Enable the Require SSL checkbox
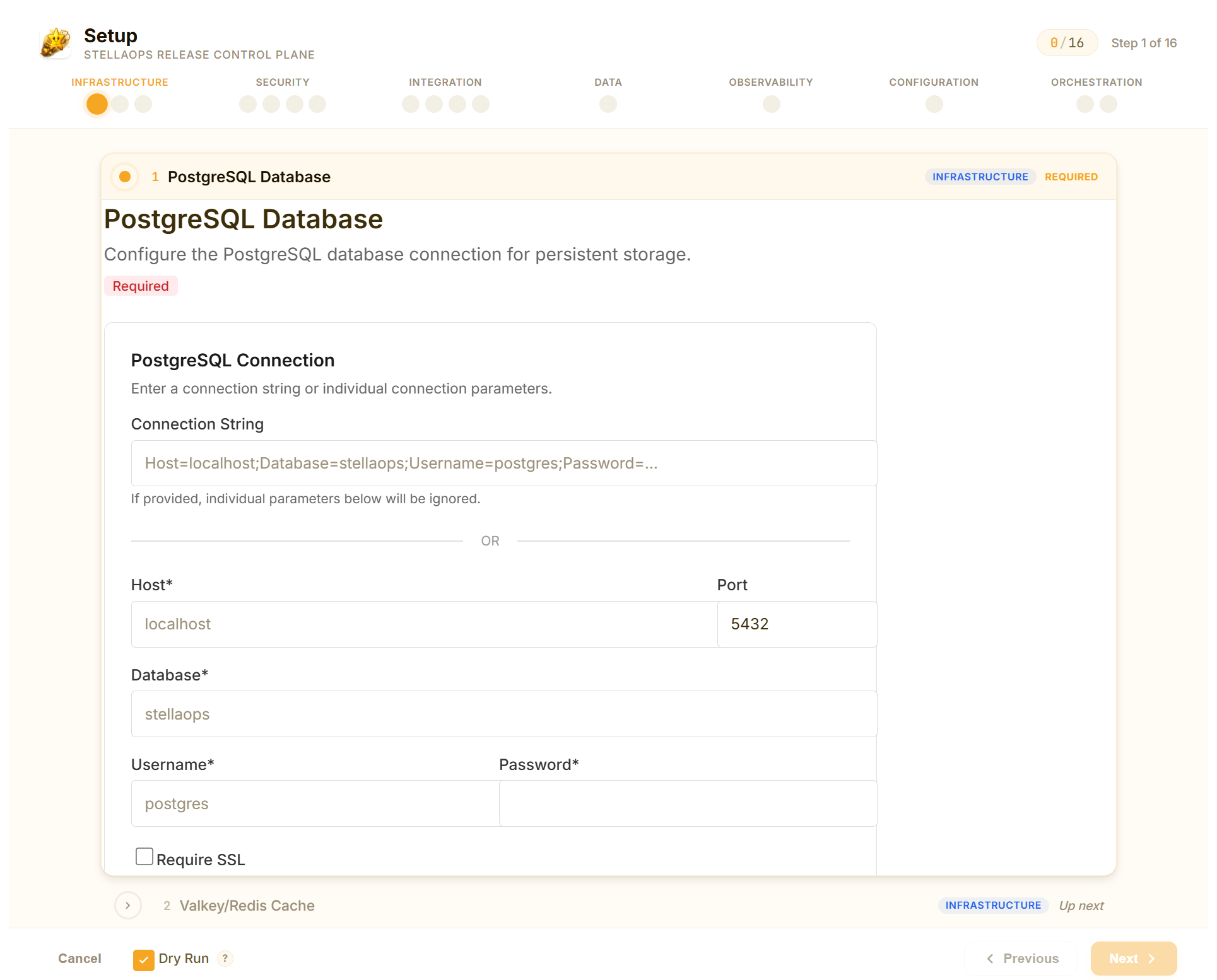The width and height of the screenshot is (1217, 980). pos(144,856)
